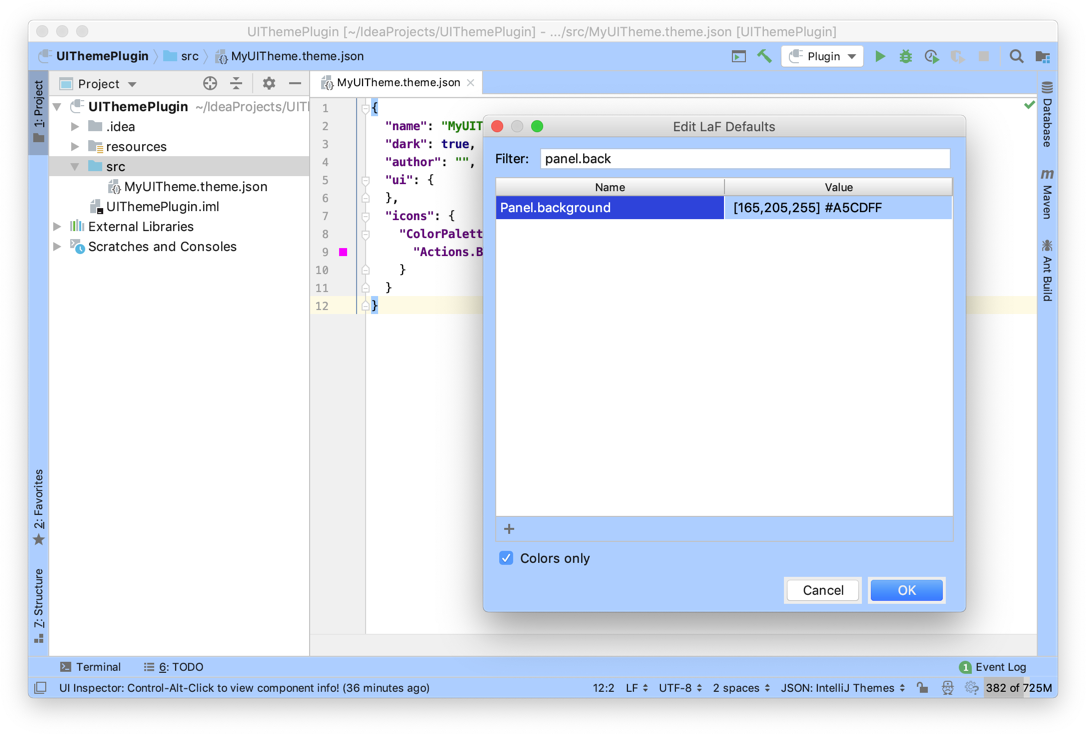Start debugging with the bug icon

coord(906,57)
